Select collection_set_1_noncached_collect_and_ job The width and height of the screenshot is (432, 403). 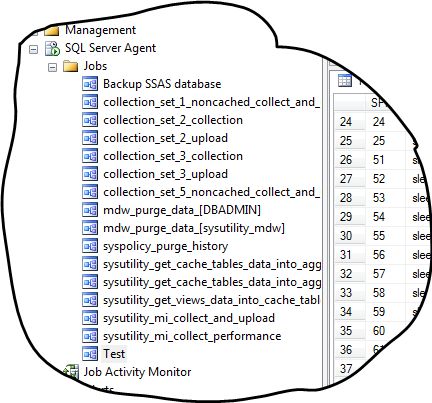[x=211, y=102]
